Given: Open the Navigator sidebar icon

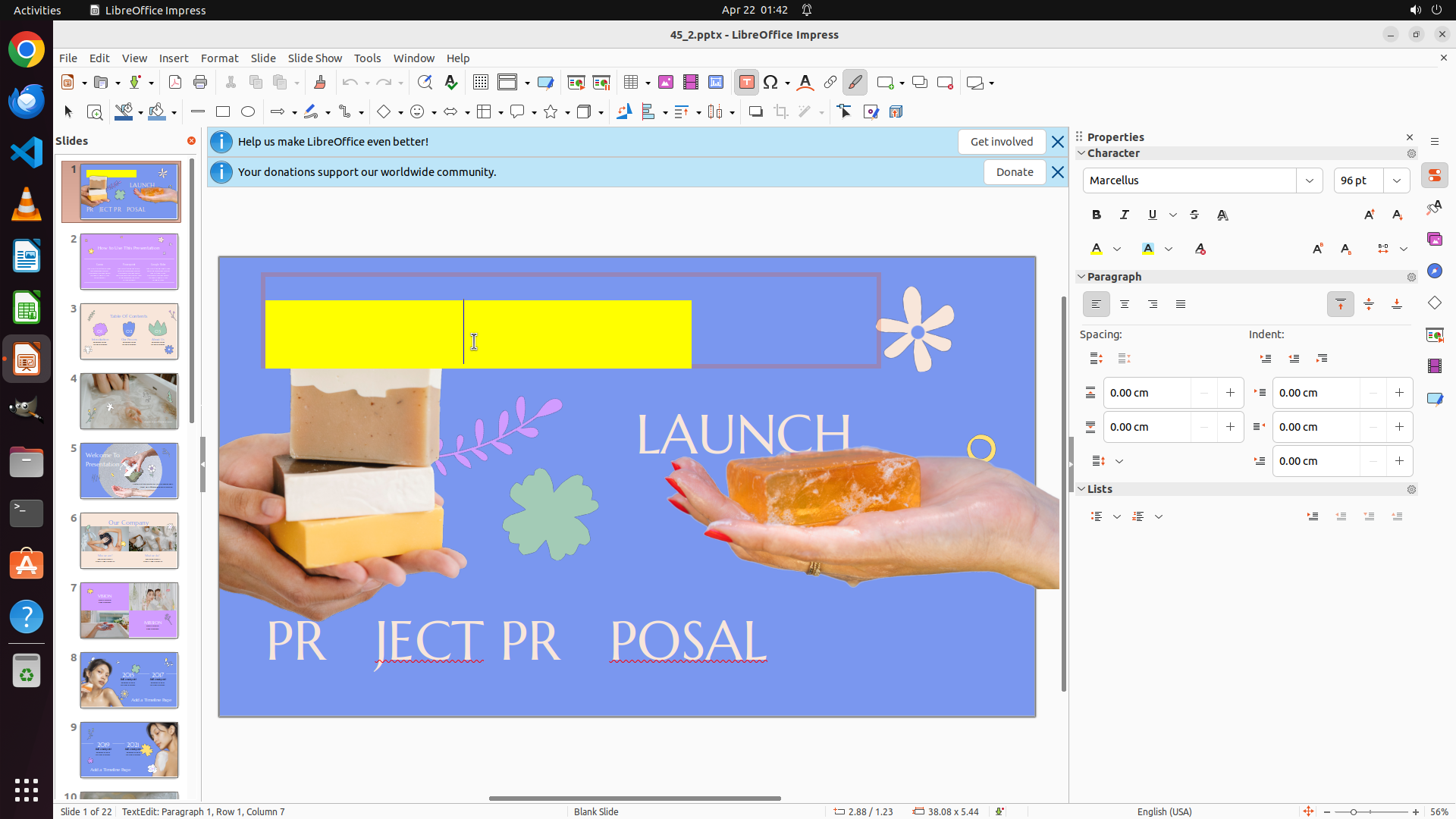Looking at the screenshot, I should coord(1434,271).
